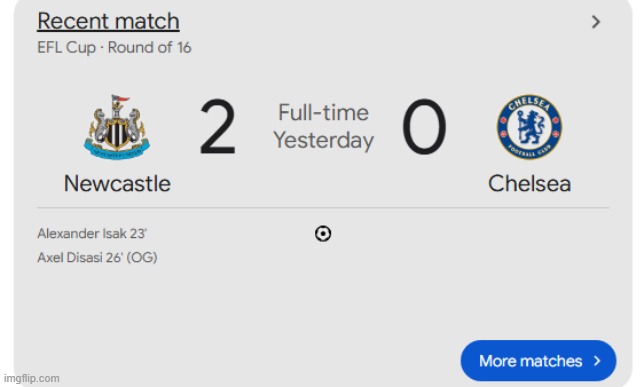
Task: Click the imgflip.com watermark
Action: click(32, 378)
